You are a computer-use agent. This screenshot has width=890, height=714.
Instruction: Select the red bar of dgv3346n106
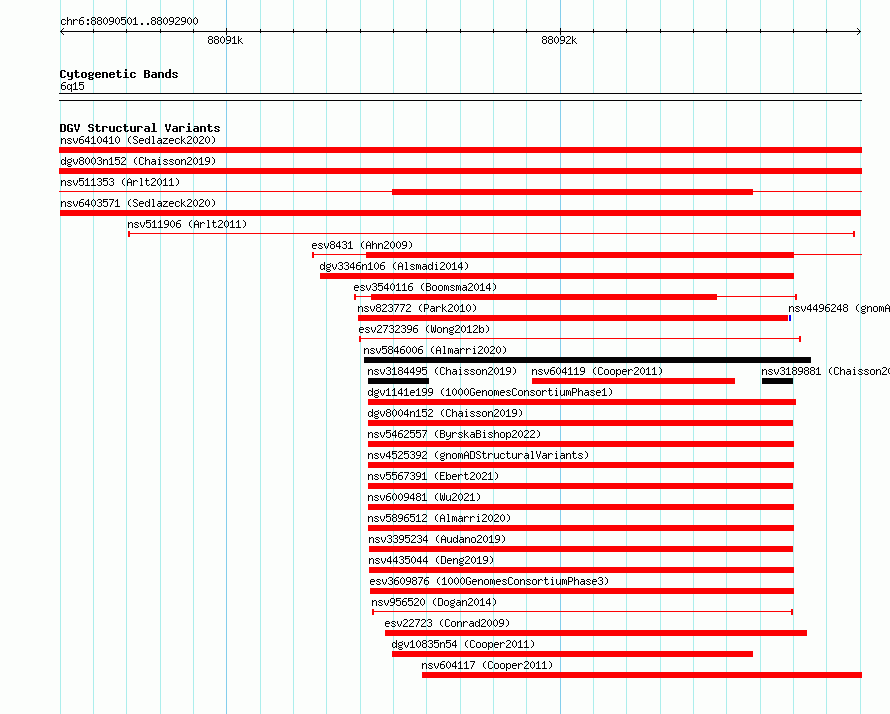pyautogui.click(x=557, y=276)
